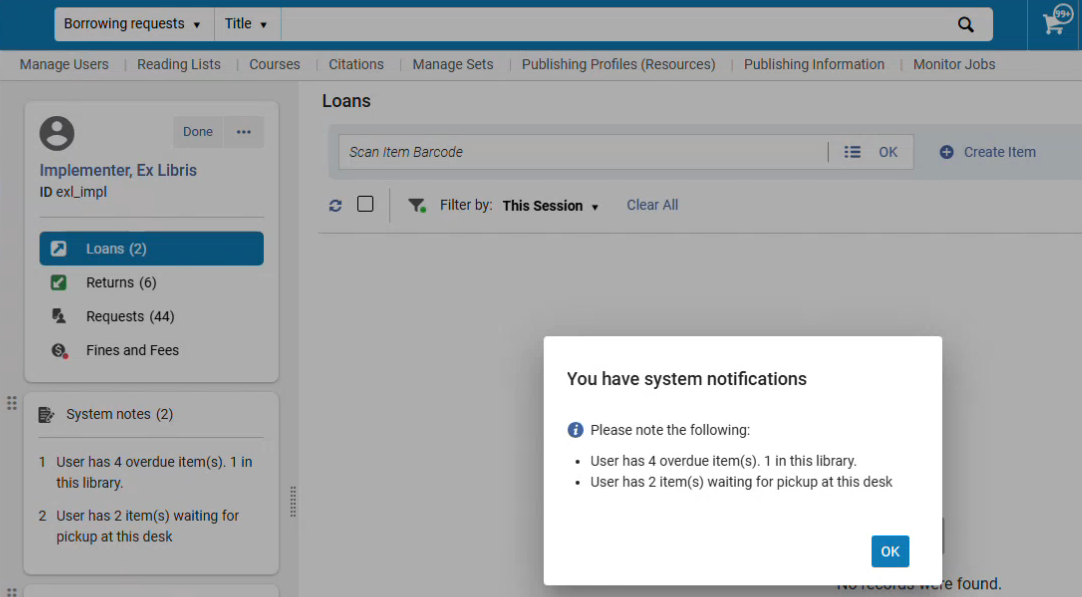Open the three-dot actions menu
1082x597 pixels.
pyautogui.click(x=244, y=132)
